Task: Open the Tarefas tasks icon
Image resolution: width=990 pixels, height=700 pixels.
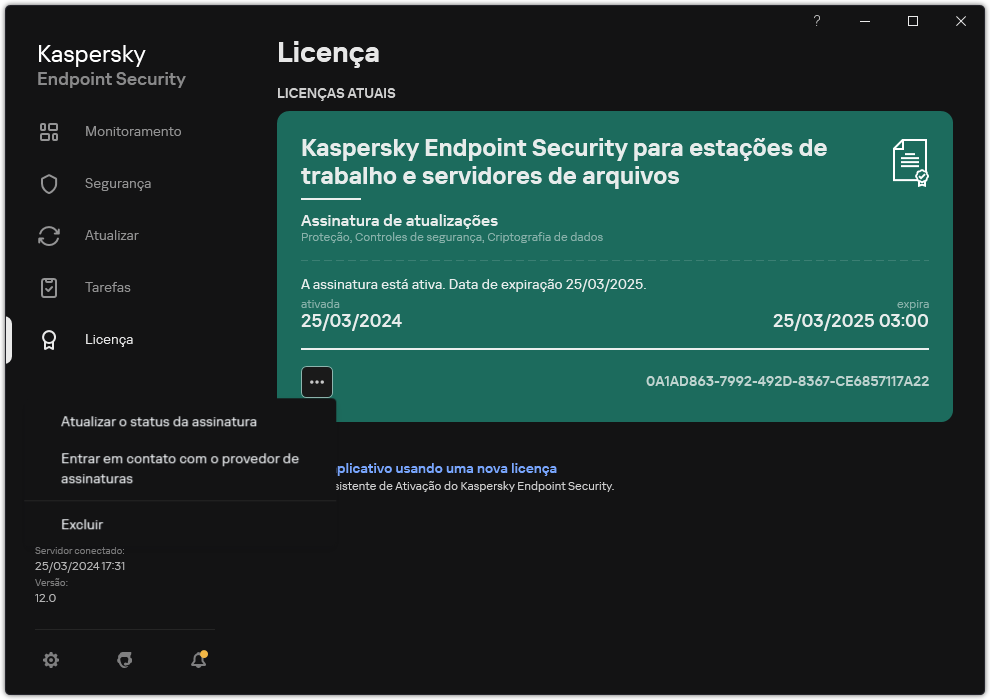Action: click(x=49, y=287)
